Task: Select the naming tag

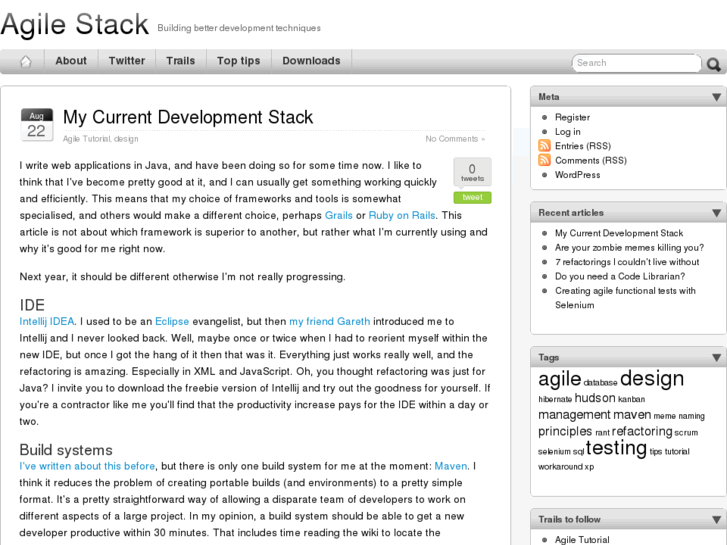Action: [x=691, y=416]
